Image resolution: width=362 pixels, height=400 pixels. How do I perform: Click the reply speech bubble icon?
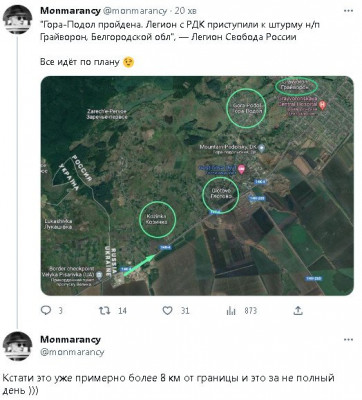point(46,311)
